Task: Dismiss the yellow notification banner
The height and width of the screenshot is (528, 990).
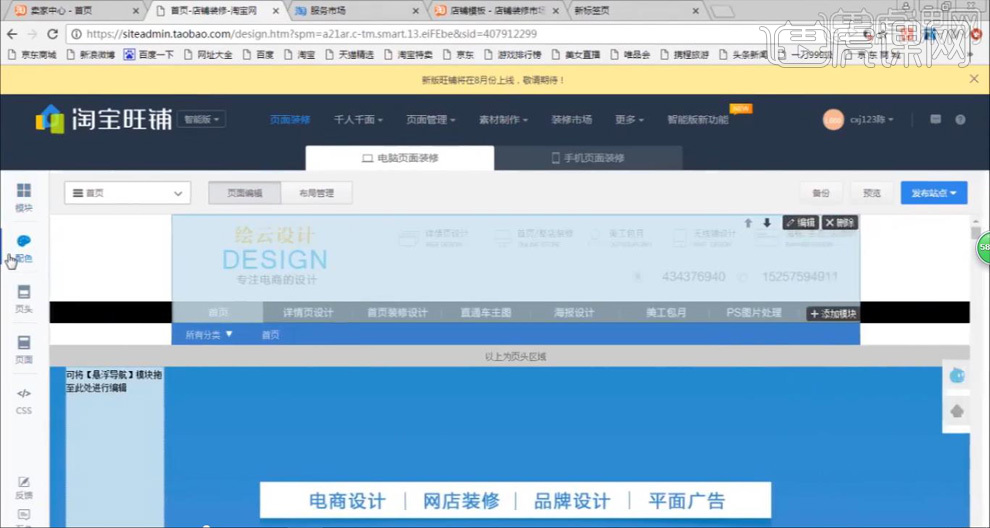Action: [974, 79]
